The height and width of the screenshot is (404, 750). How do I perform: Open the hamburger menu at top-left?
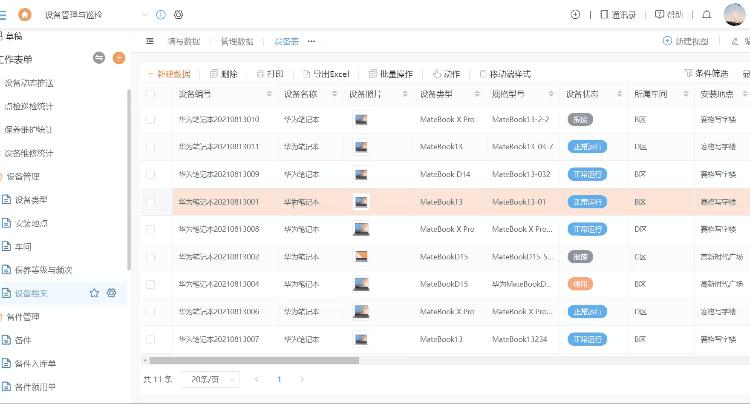coord(3,15)
